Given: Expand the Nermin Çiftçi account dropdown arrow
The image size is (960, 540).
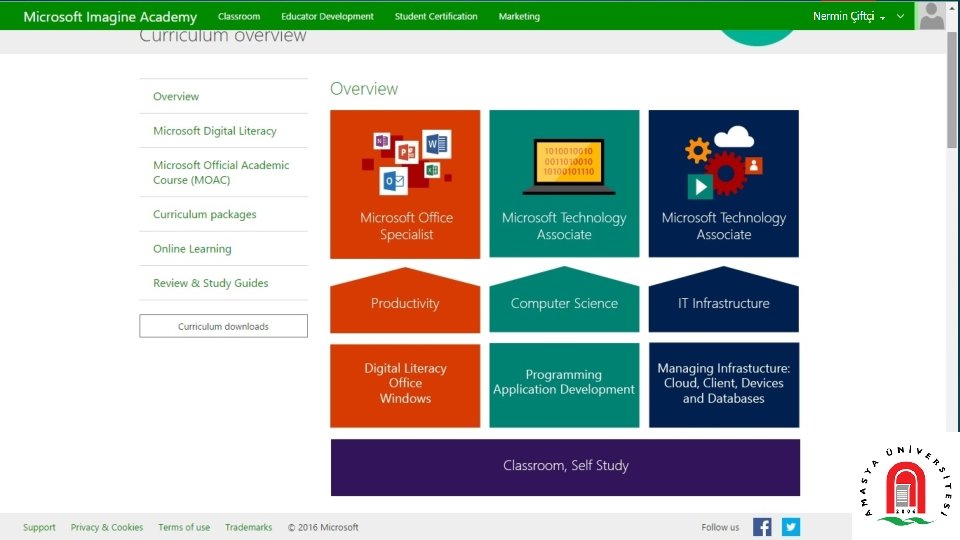Looking at the screenshot, I should pyautogui.click(x=882, y=18).
